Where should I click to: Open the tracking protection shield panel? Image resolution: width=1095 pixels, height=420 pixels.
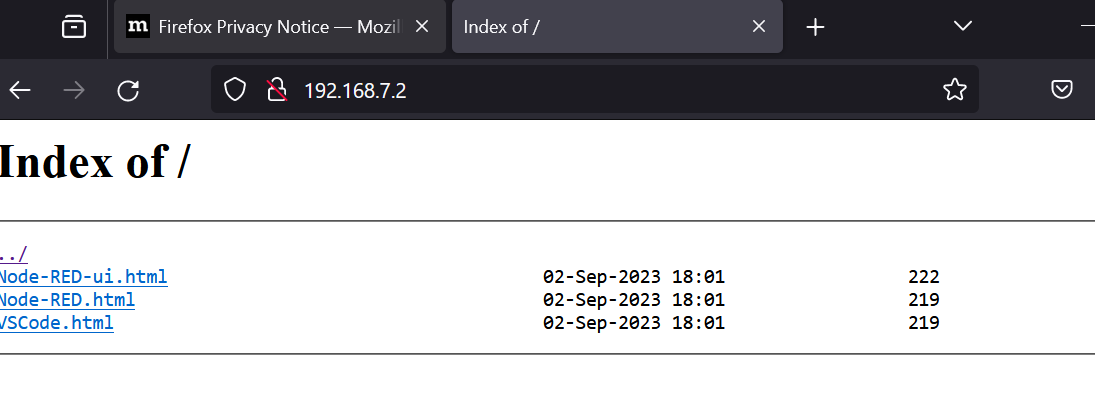(235, 91)
